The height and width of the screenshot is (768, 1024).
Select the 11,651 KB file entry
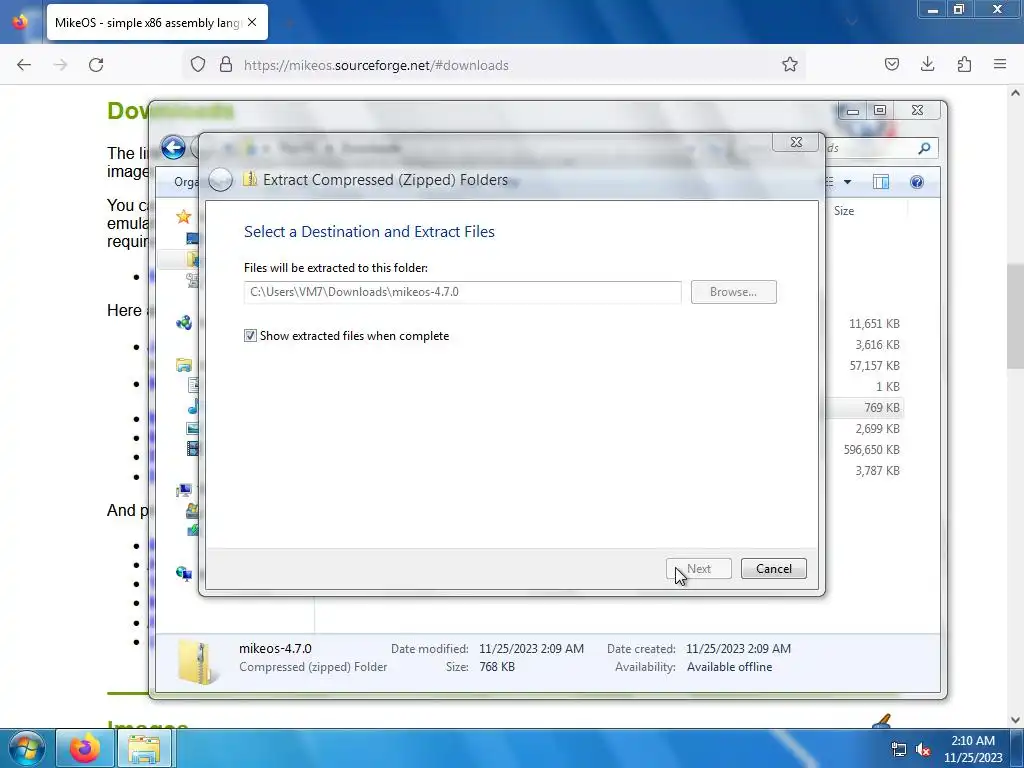(874, 324)
